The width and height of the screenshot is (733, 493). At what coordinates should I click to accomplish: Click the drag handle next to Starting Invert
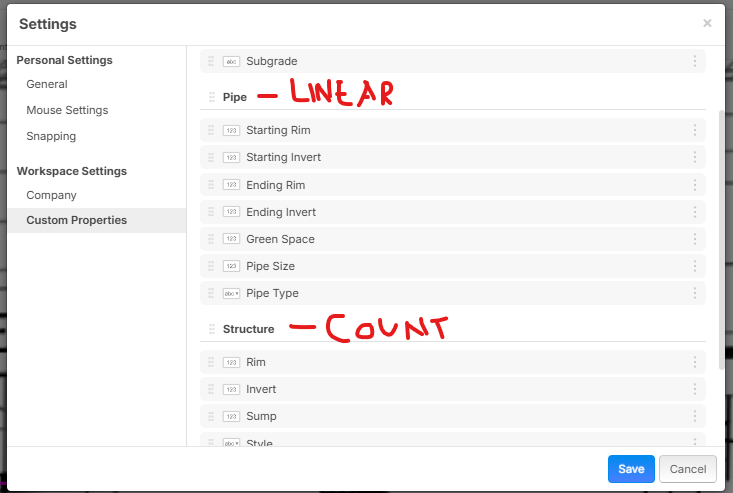tap(211, 157)
